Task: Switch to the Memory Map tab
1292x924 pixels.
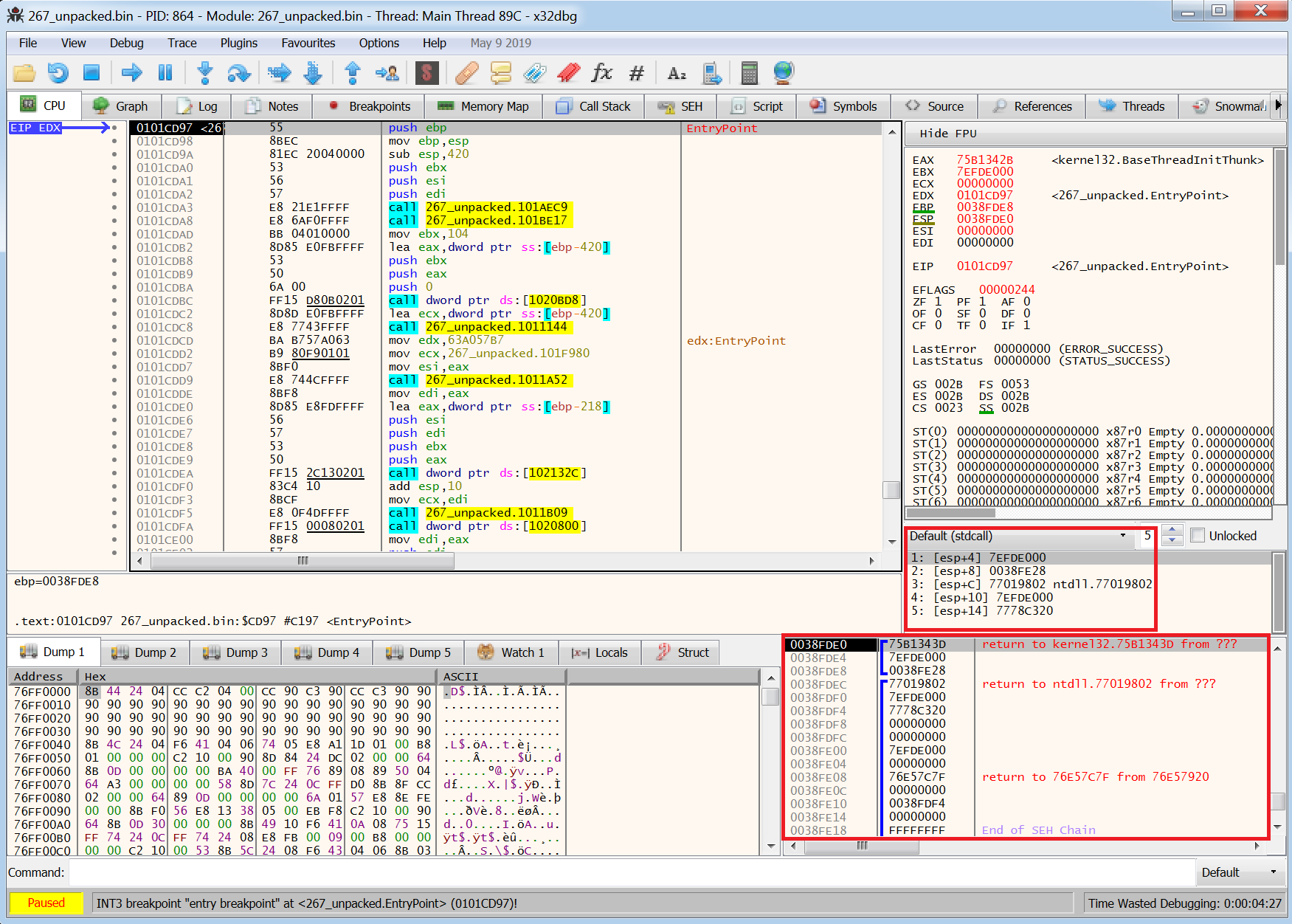Action: pyautogui.click(x=483, y=106)
